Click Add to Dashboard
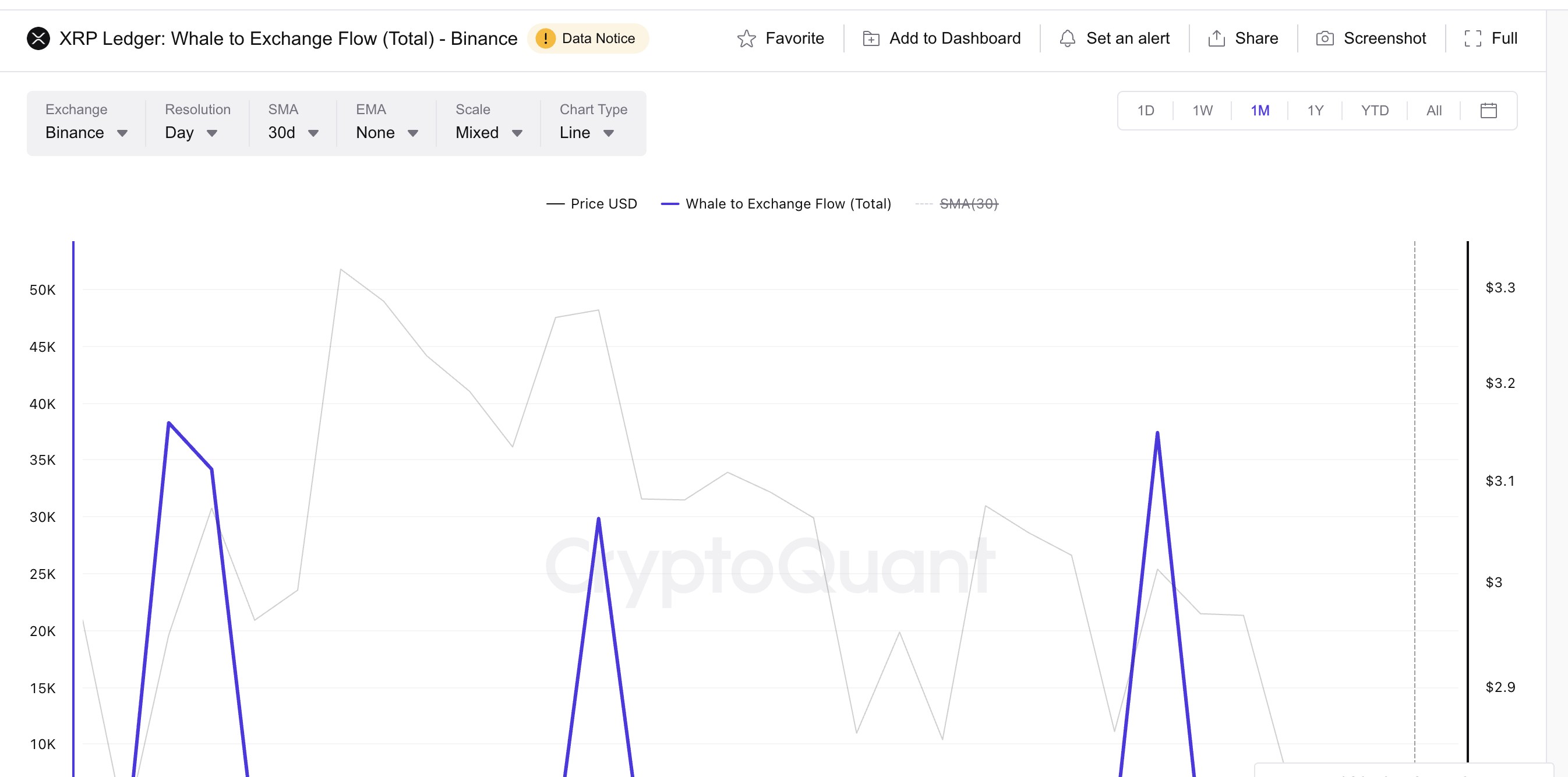Screen dimensions: 1568x777 [x=942, y=38]
